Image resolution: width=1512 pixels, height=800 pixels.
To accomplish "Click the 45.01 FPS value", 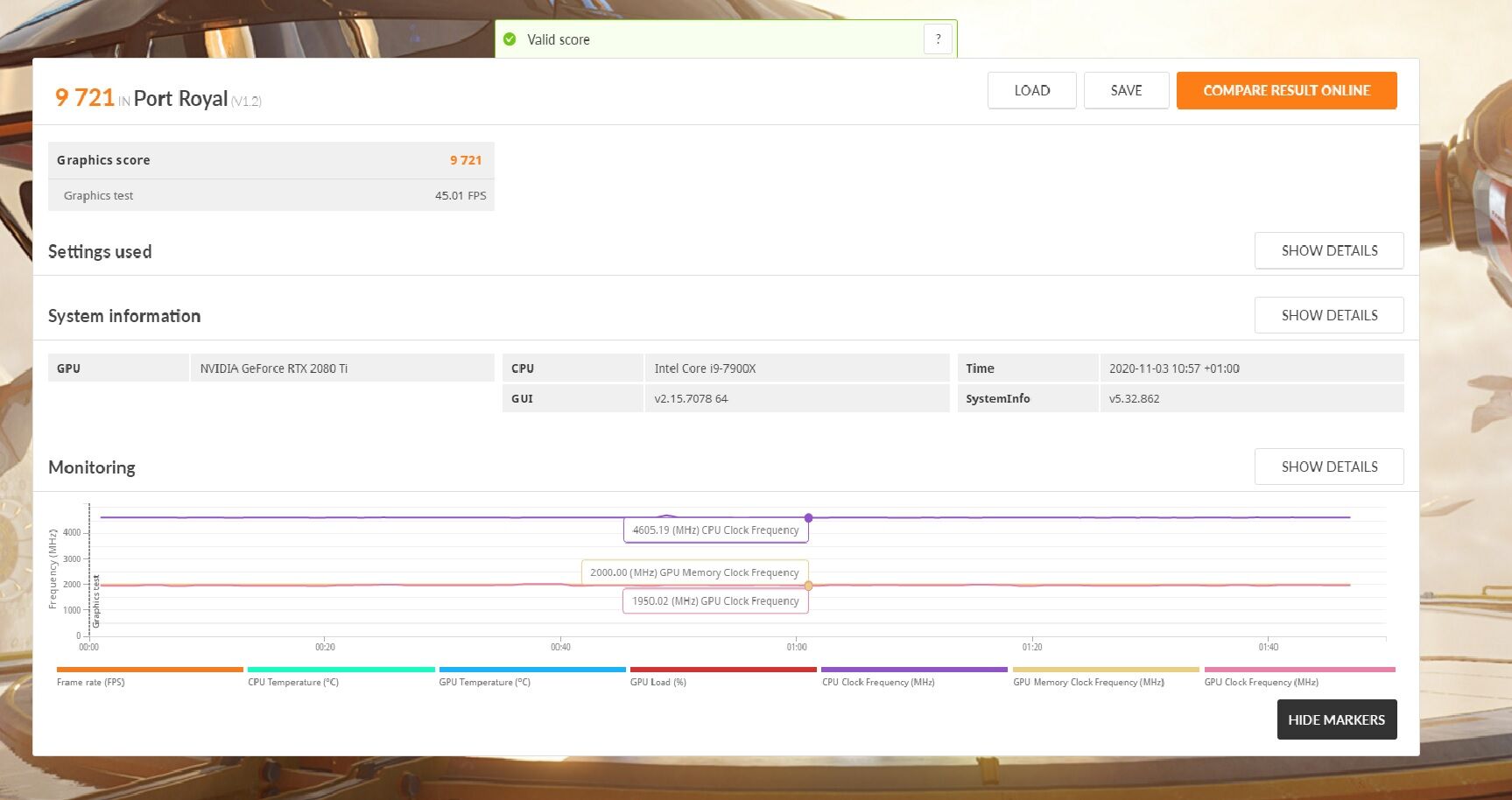I will tap(461, 196).
